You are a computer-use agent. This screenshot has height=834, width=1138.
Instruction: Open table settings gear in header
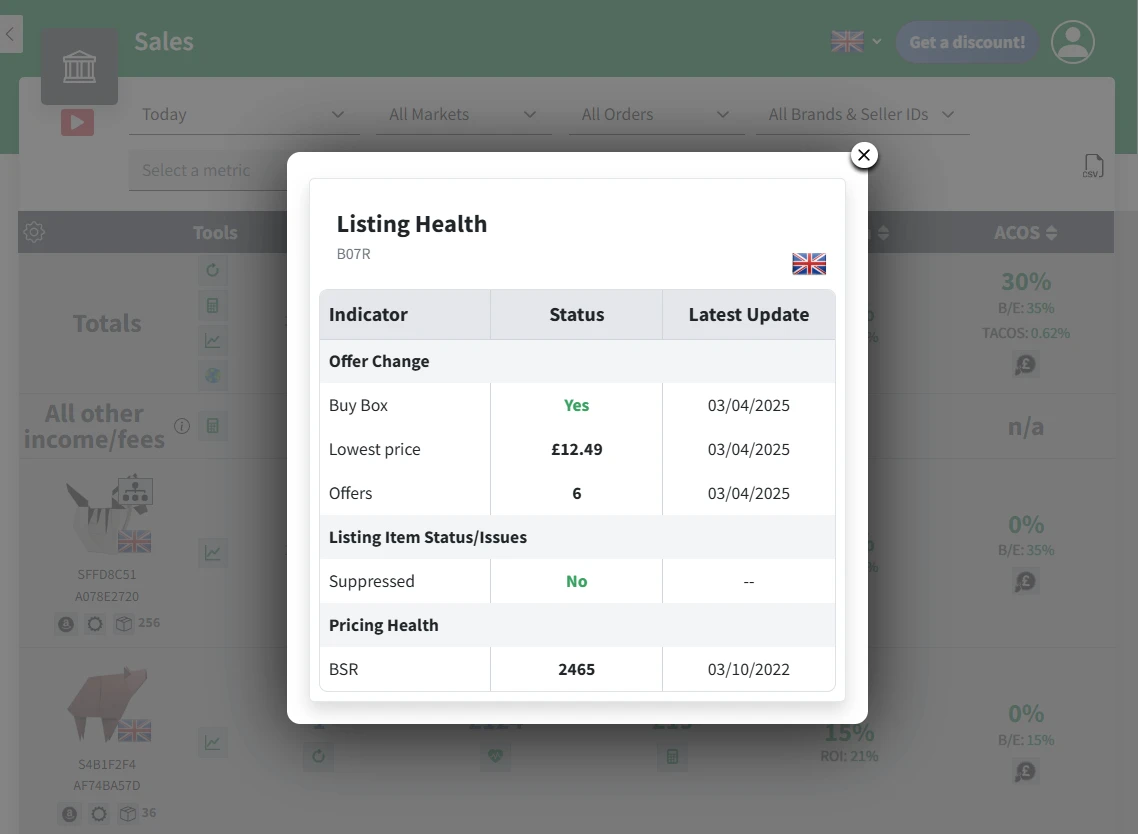tap(34, 232)
